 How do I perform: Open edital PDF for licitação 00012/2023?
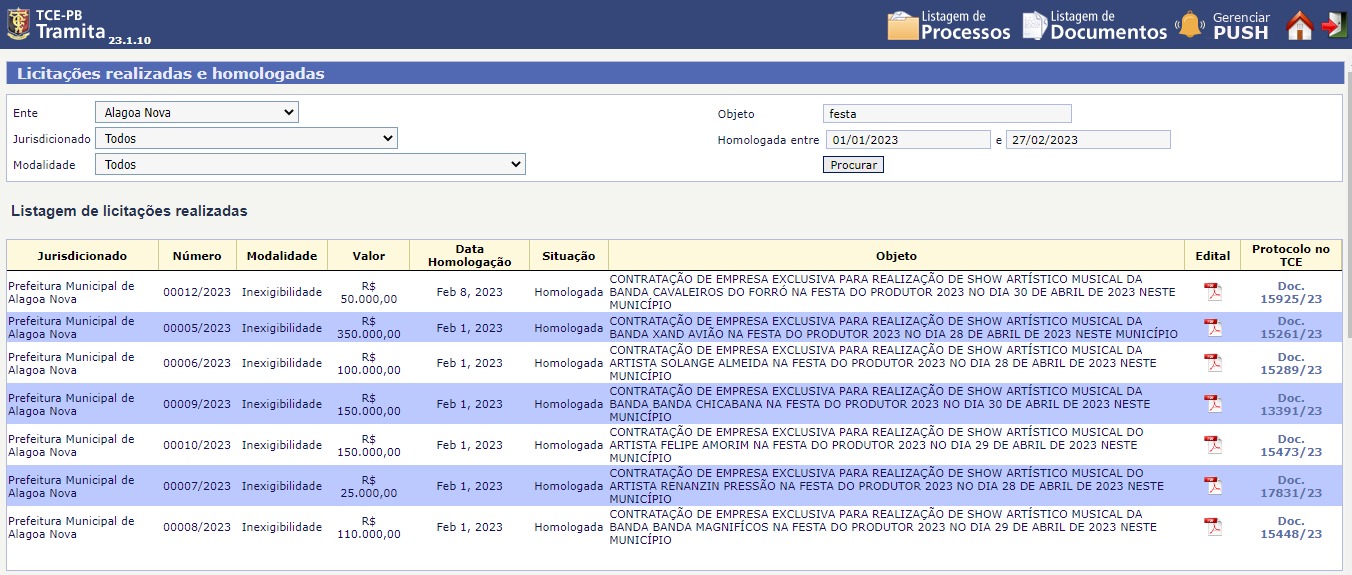pyautogui.click(x=1212, y=292)
